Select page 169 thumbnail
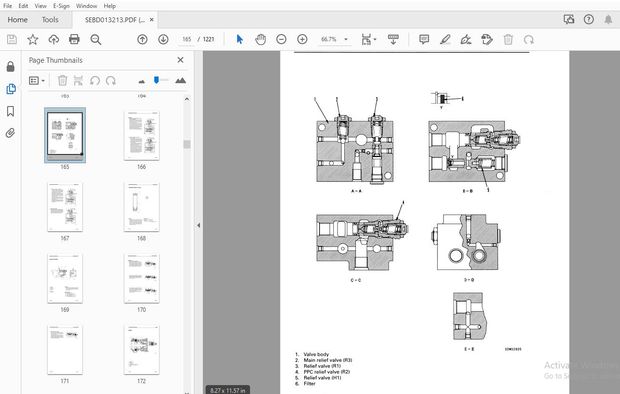This screenshot has height=394, width=620. pos(65,278)
